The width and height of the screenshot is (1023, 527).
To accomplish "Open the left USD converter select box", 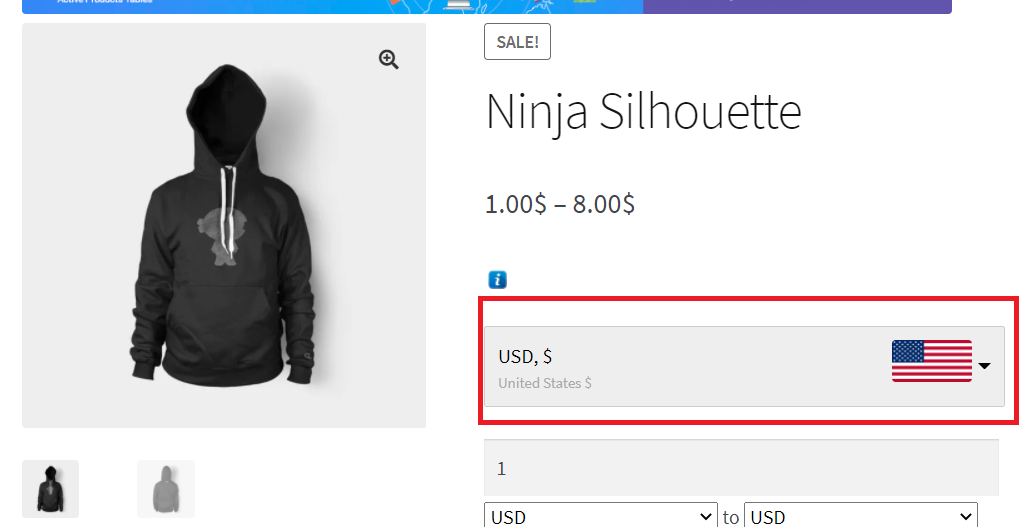I will tap(600, 516).
